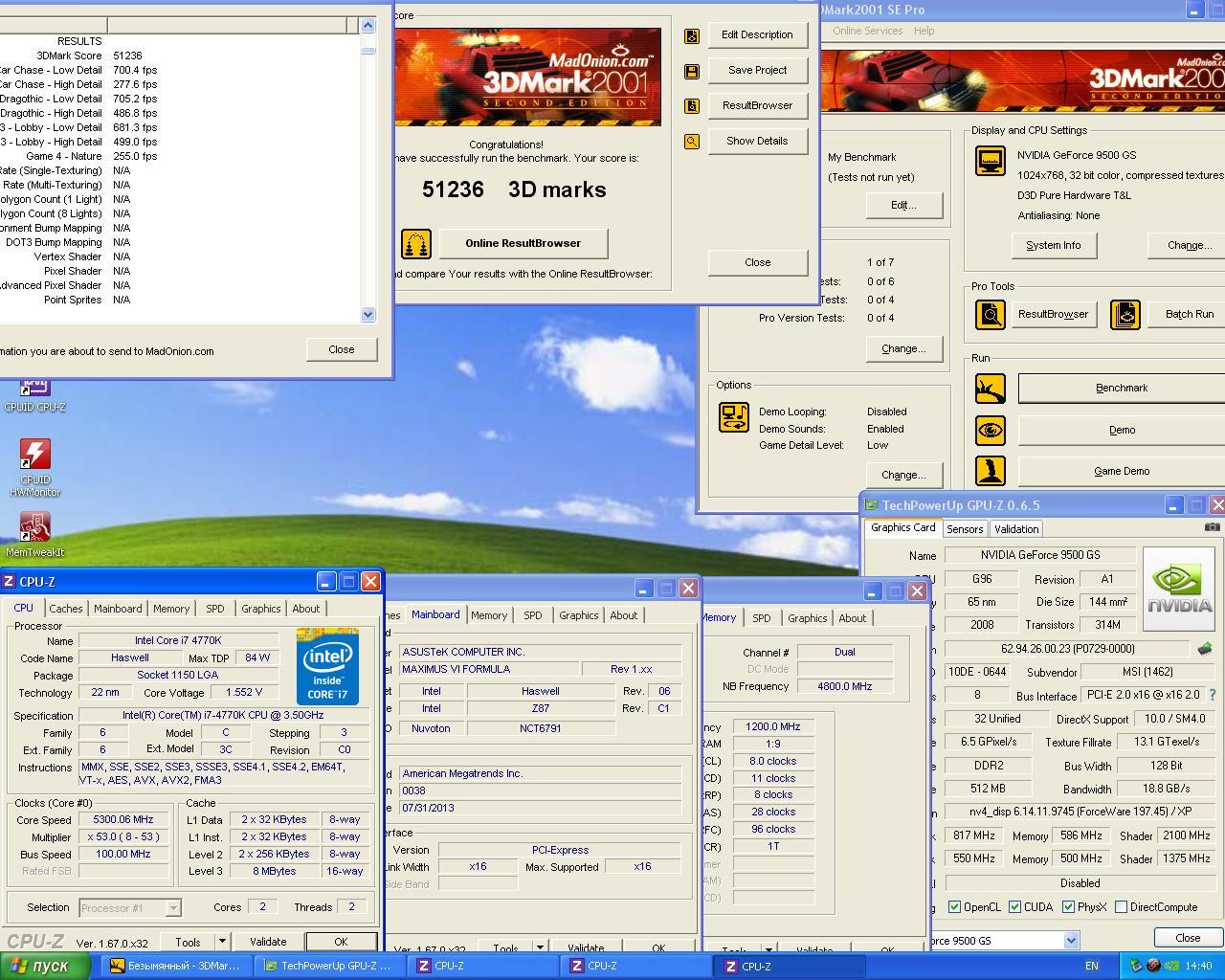Click the Bus Interface question mark in GPU-Z
The height and width of the screenshot is (980, 1225).
coord(1213,695)
